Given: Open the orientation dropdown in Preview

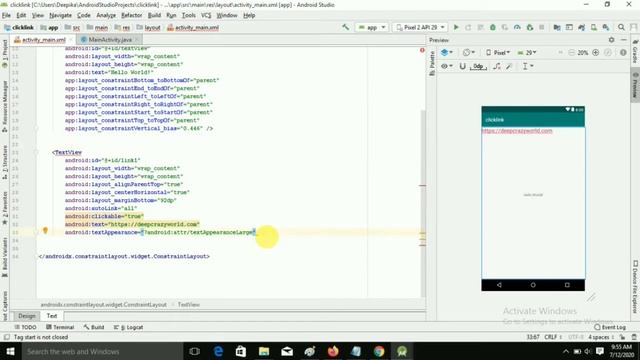Looking at the screenshot, I should [x=469, y=53].
